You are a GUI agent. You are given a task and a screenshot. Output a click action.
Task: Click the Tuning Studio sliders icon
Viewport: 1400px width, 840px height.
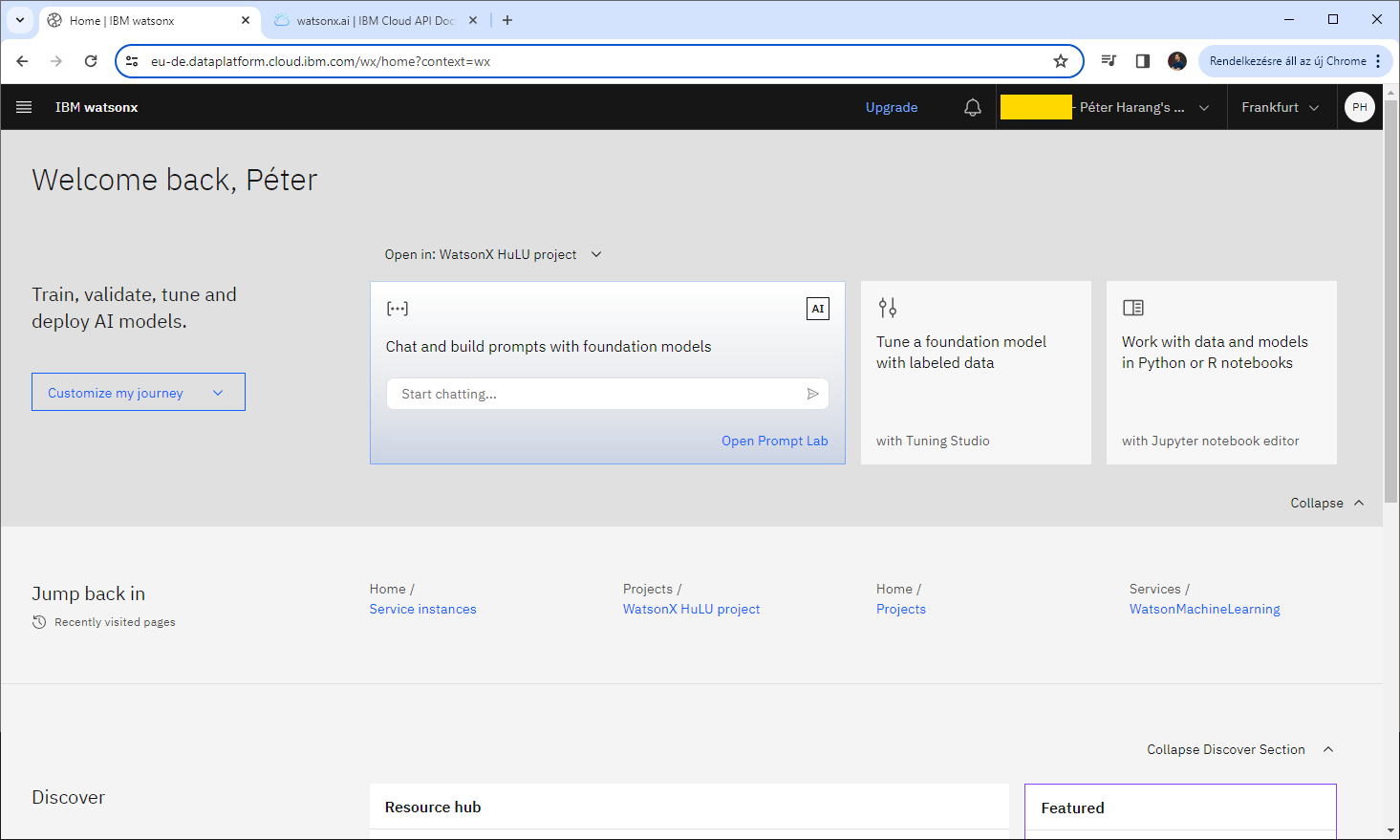(x=888, y=308)
